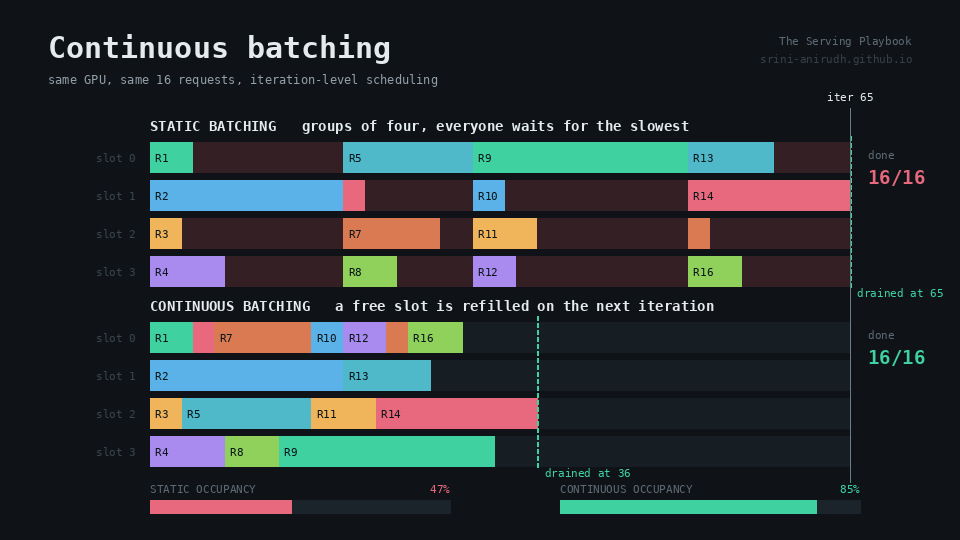This screenshot has height=540, width=960.
Task: Click the continuous occupancy progress bar
Action: coord(710,507)
